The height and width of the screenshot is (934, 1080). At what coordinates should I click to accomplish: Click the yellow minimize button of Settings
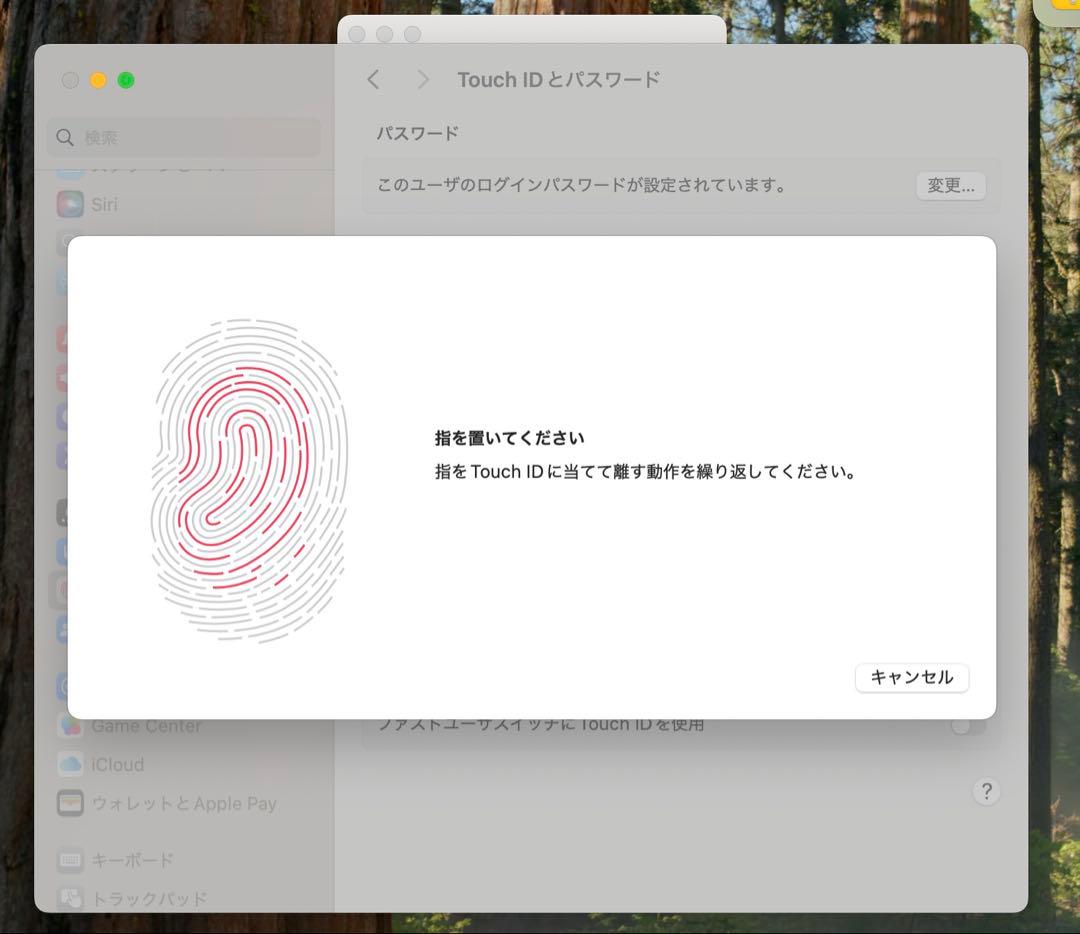point(98,81)
